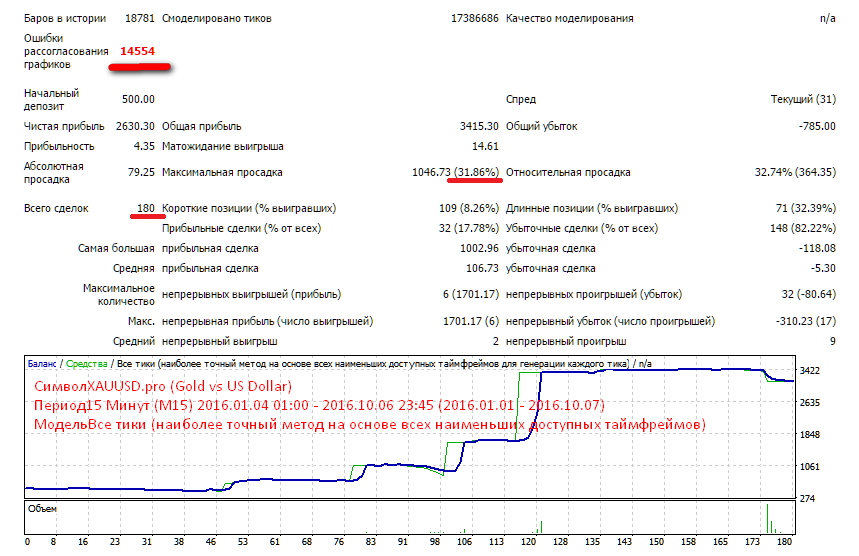Select the initial deposit value 500.00
The width and height of the screenshot is (859, 556).
138,99
